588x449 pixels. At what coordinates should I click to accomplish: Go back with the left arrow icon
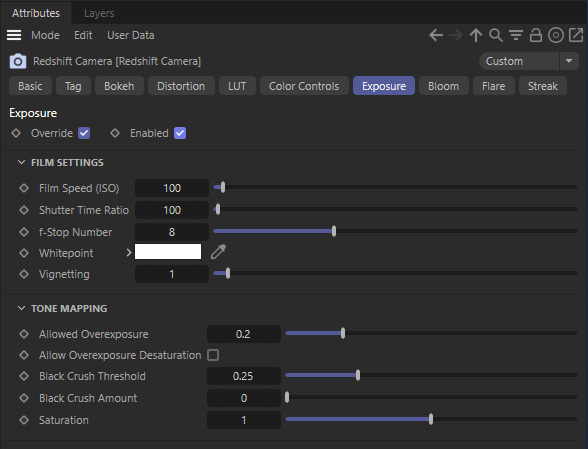[436, 35]
